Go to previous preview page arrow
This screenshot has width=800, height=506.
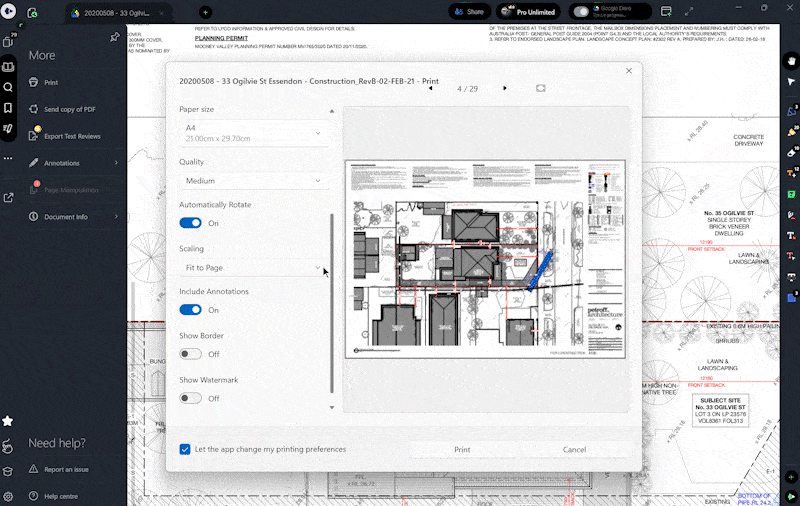click(431, 88)
